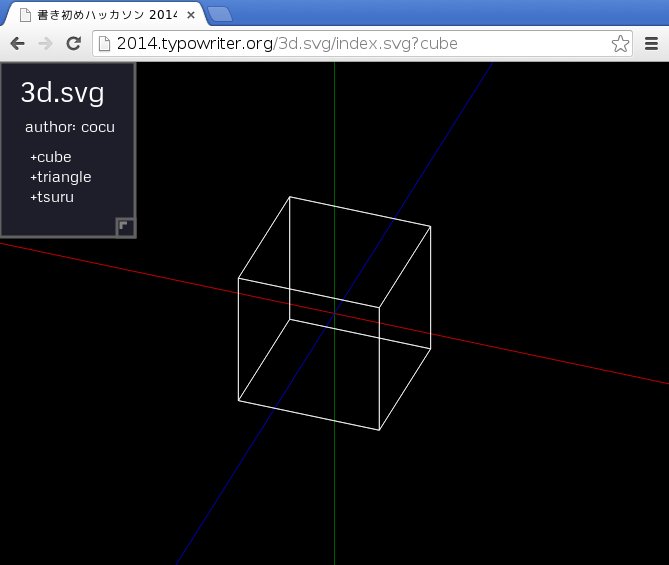
Task: Click the 'author: cocu' text
Action: pyautogui.click(x=70, y=127)
